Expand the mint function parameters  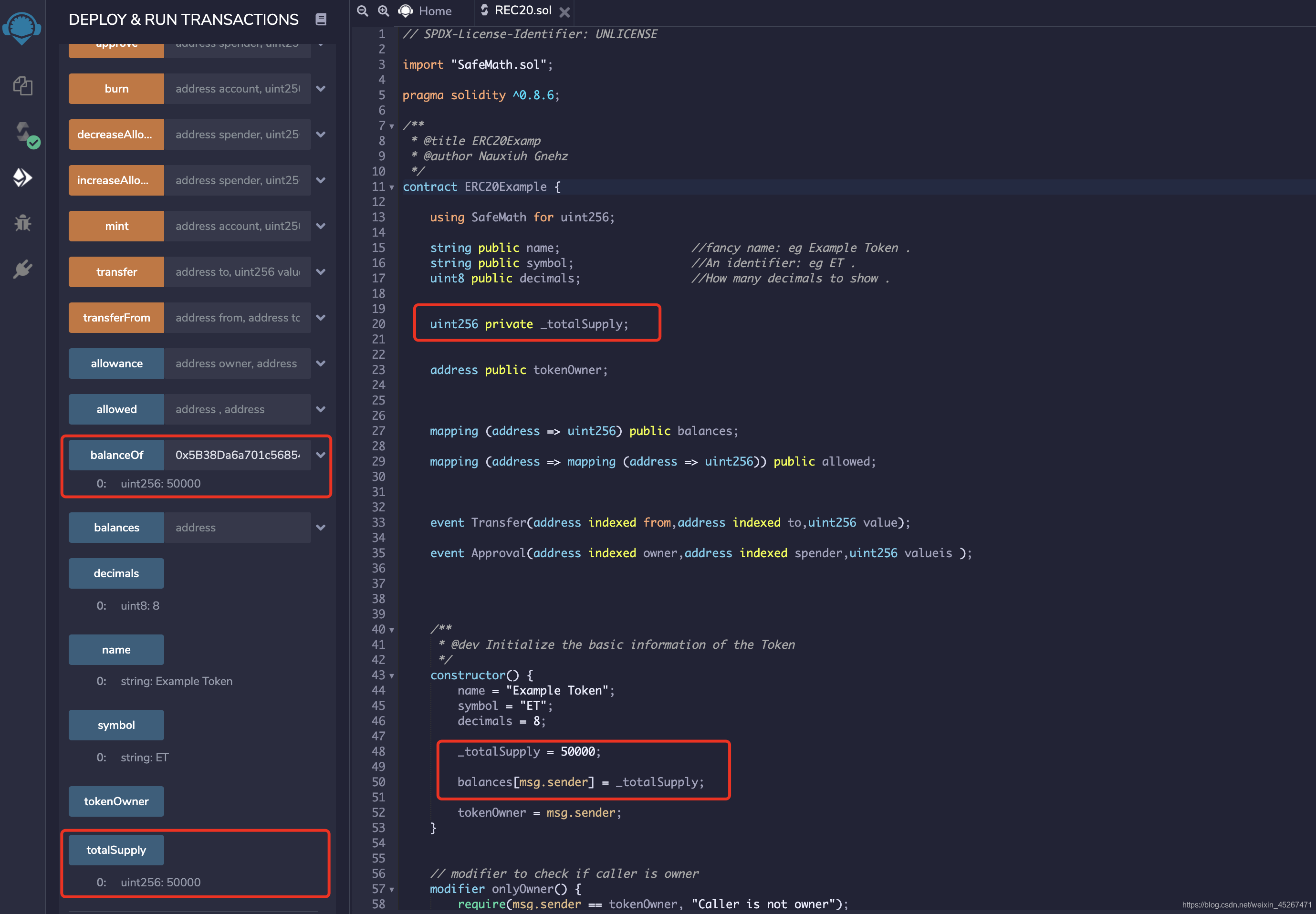coord(321,226)
